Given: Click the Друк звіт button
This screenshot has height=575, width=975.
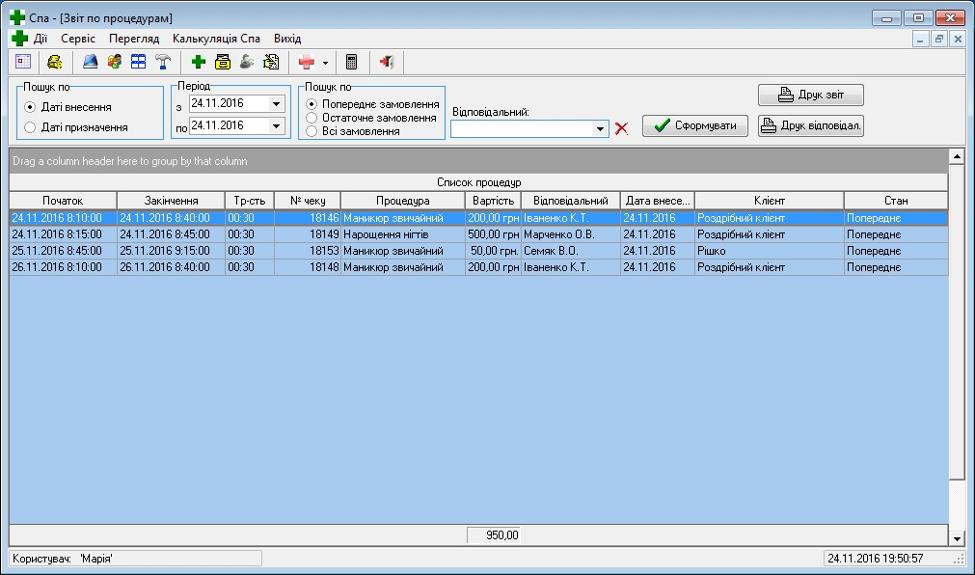Looking at the screenshot, I should pyautogui.click(x=811, y=95).
